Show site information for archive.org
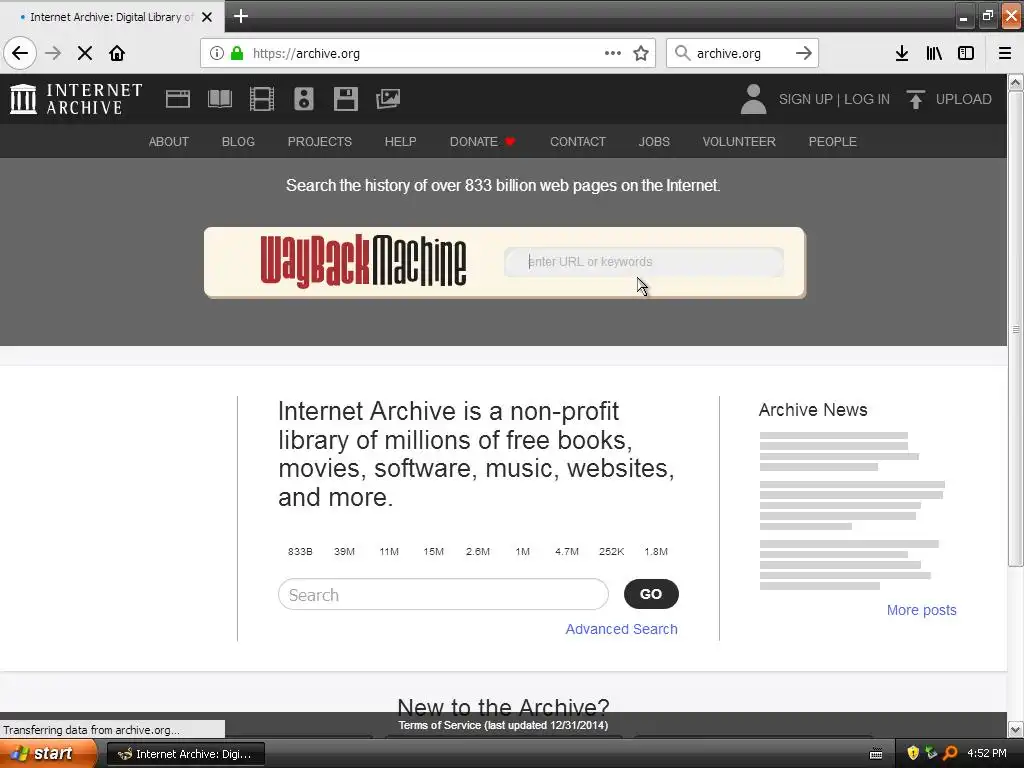1024x768 pixels. pos(216,53)
